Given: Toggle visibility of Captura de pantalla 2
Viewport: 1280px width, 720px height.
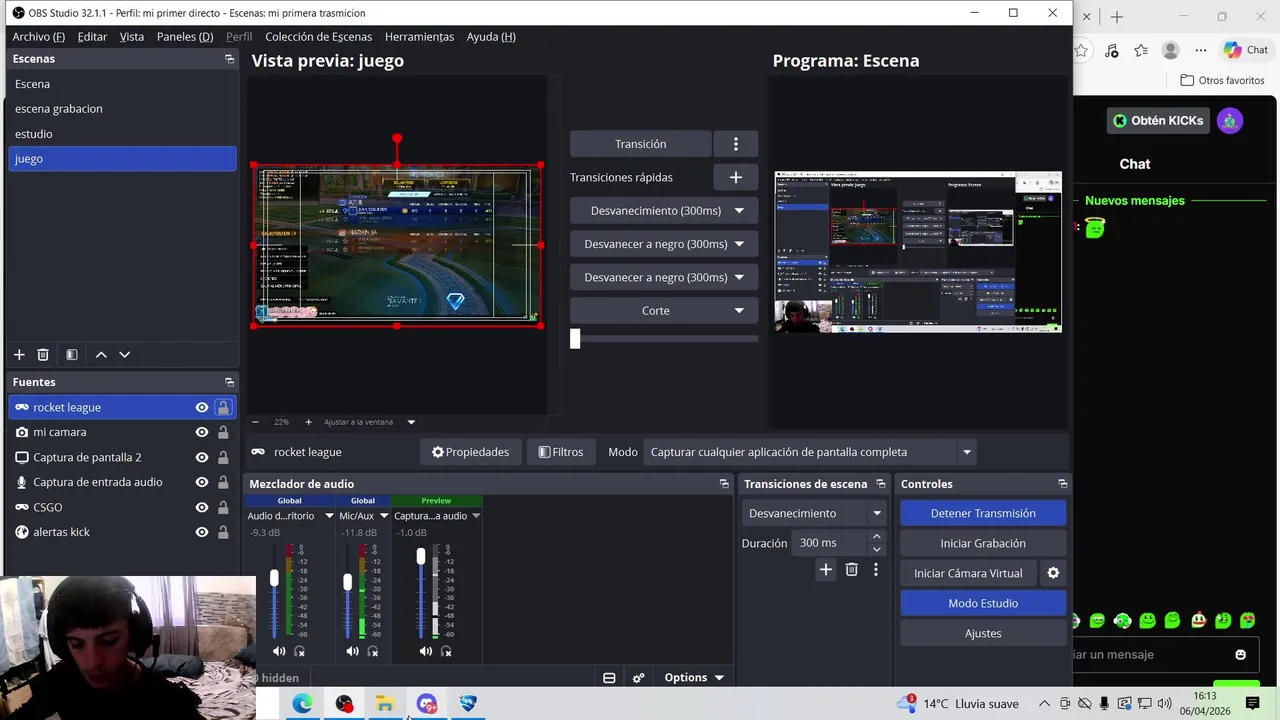Looking at the screenshot, I should (x=202, y=457).
